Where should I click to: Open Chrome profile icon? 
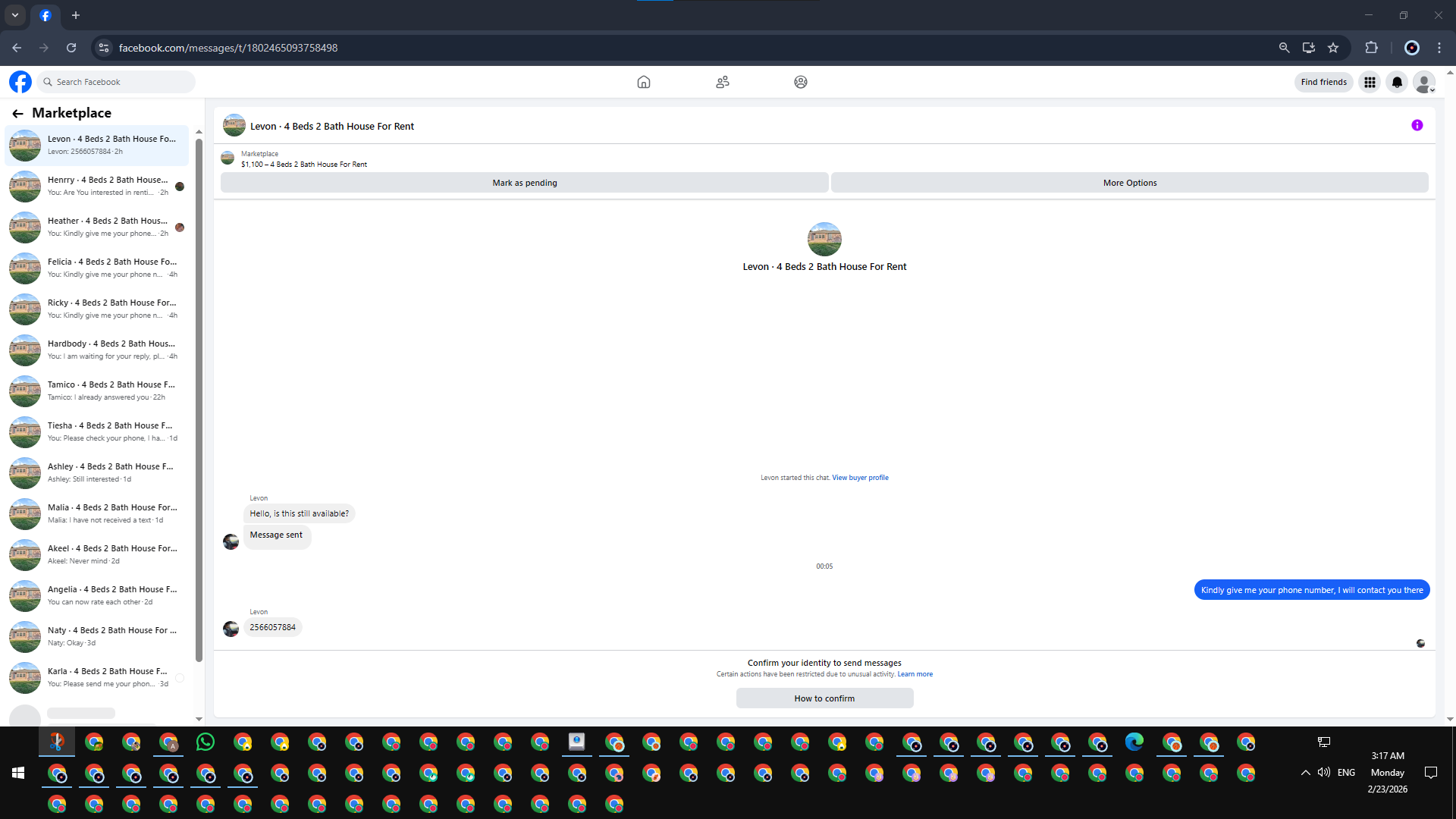(x=1412, y=48)
